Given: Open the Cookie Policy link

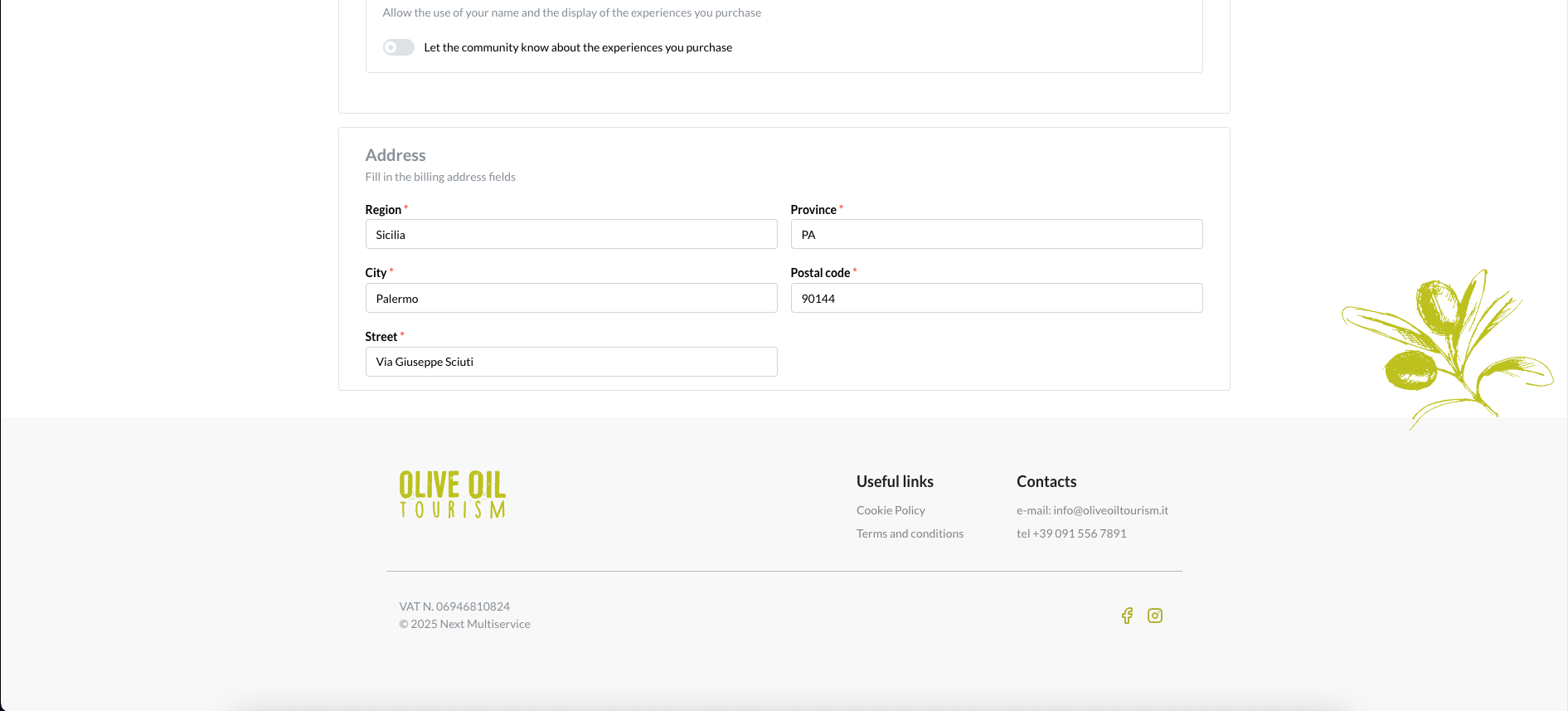Looking at the screenshot, I should pyautogui.click(x=891, y=510).
